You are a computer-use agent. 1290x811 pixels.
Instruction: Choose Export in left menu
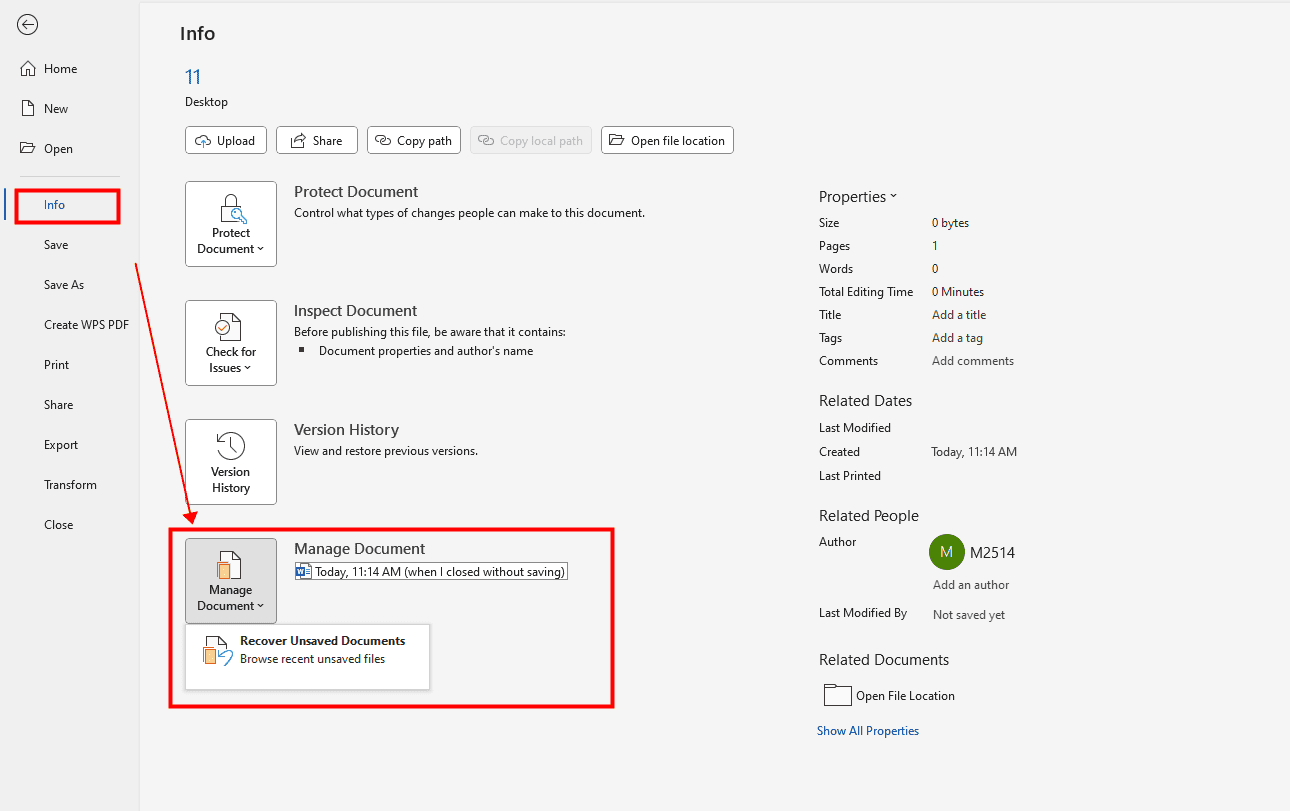[x=61, y=445]
